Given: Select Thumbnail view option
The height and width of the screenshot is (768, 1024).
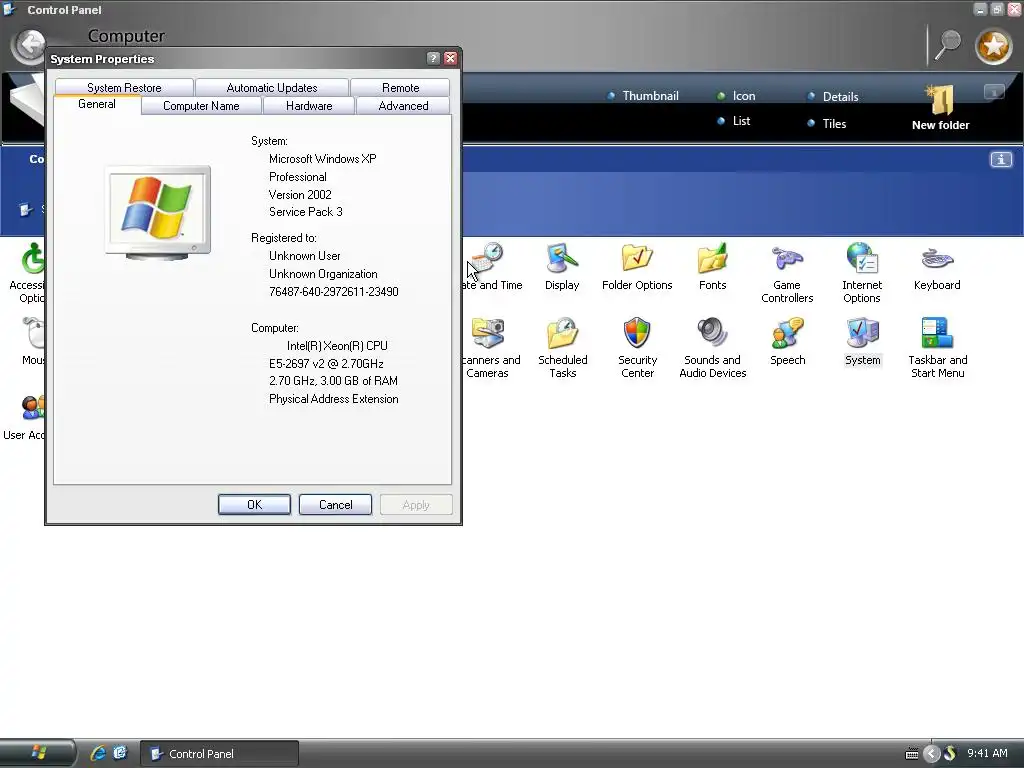Looking at the screenshot, I should (643, 96).
